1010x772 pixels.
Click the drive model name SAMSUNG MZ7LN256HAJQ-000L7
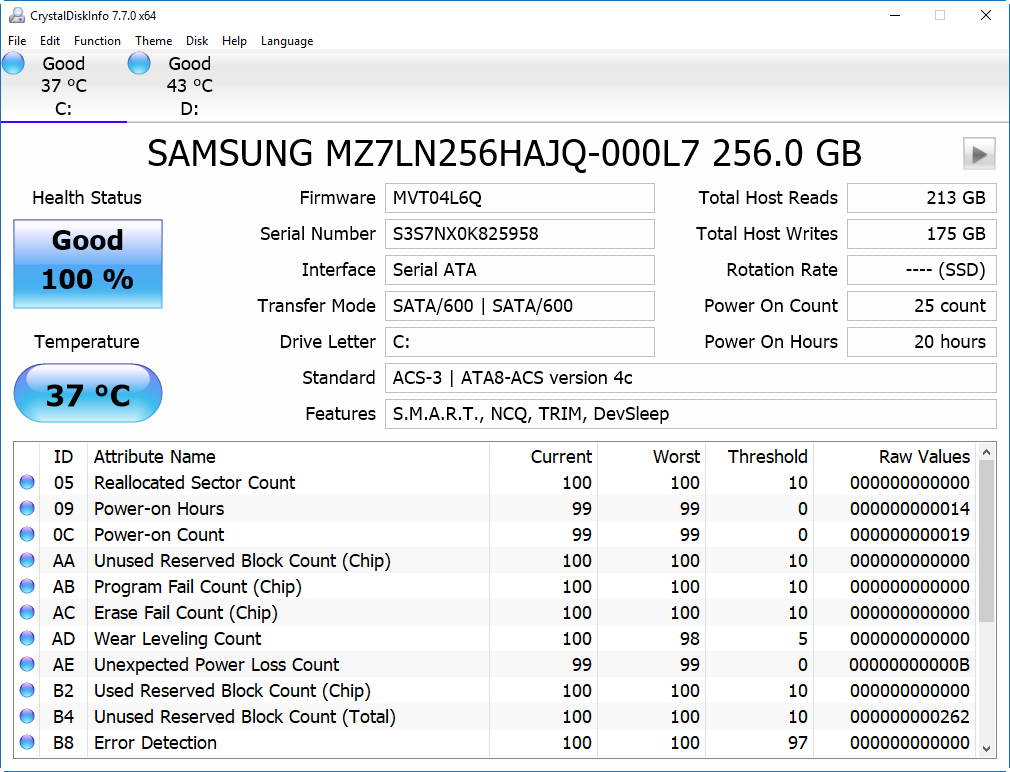[x=424, y=153]
